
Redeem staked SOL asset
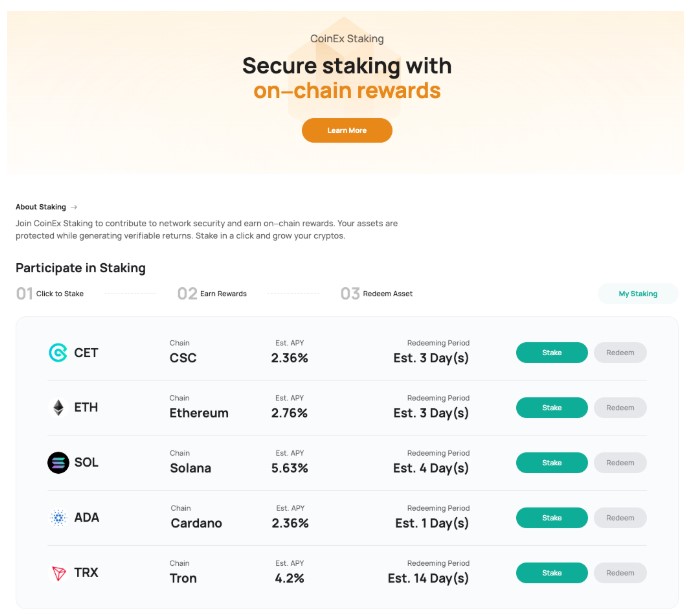pyautogui.click(x=620, y=462)
